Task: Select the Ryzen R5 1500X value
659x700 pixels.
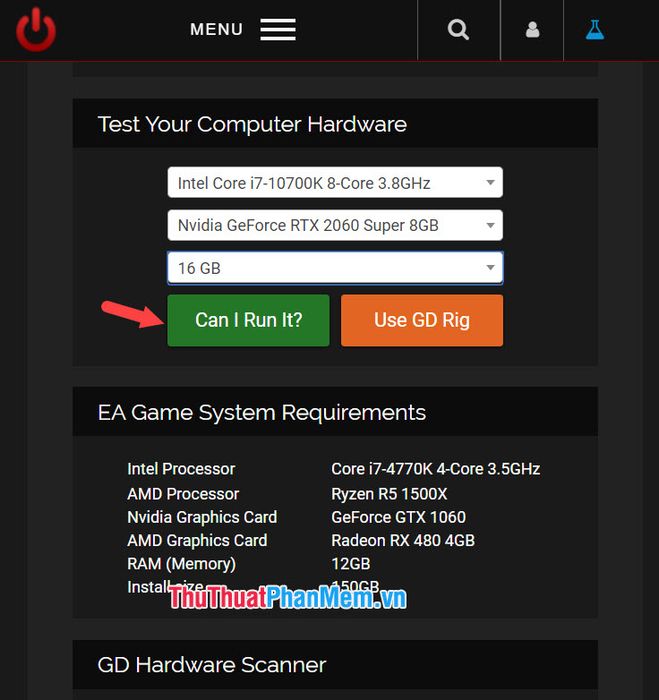Action: (x=389, y=494)
